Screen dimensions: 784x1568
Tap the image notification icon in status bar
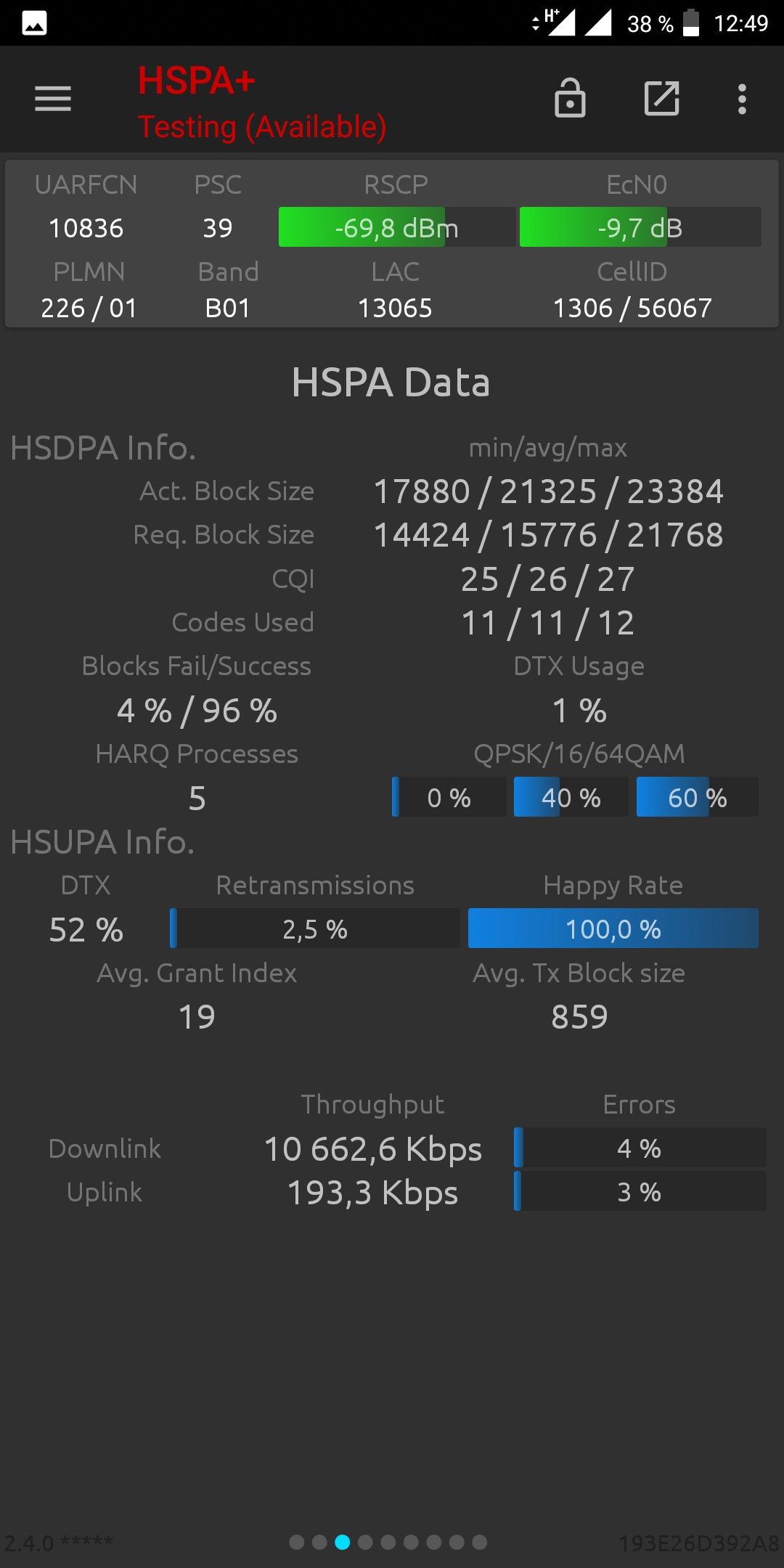pos(34,23)
